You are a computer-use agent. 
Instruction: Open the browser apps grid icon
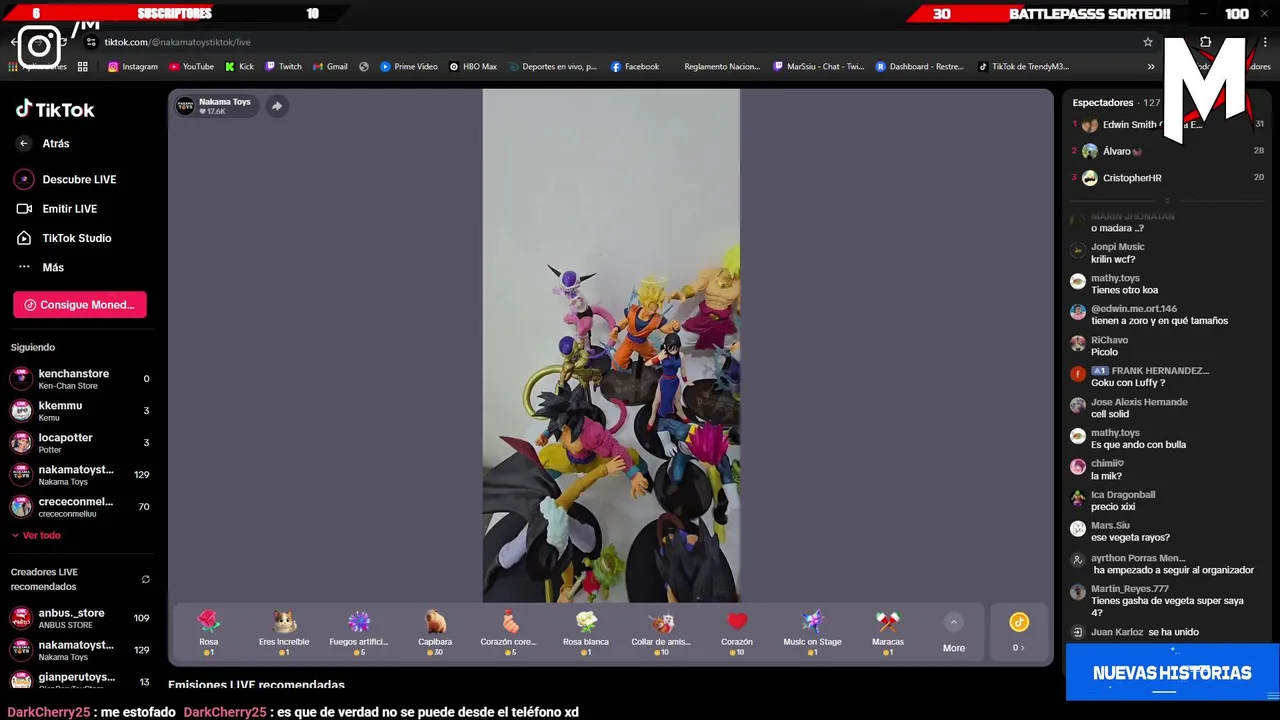tap(82, 67)
